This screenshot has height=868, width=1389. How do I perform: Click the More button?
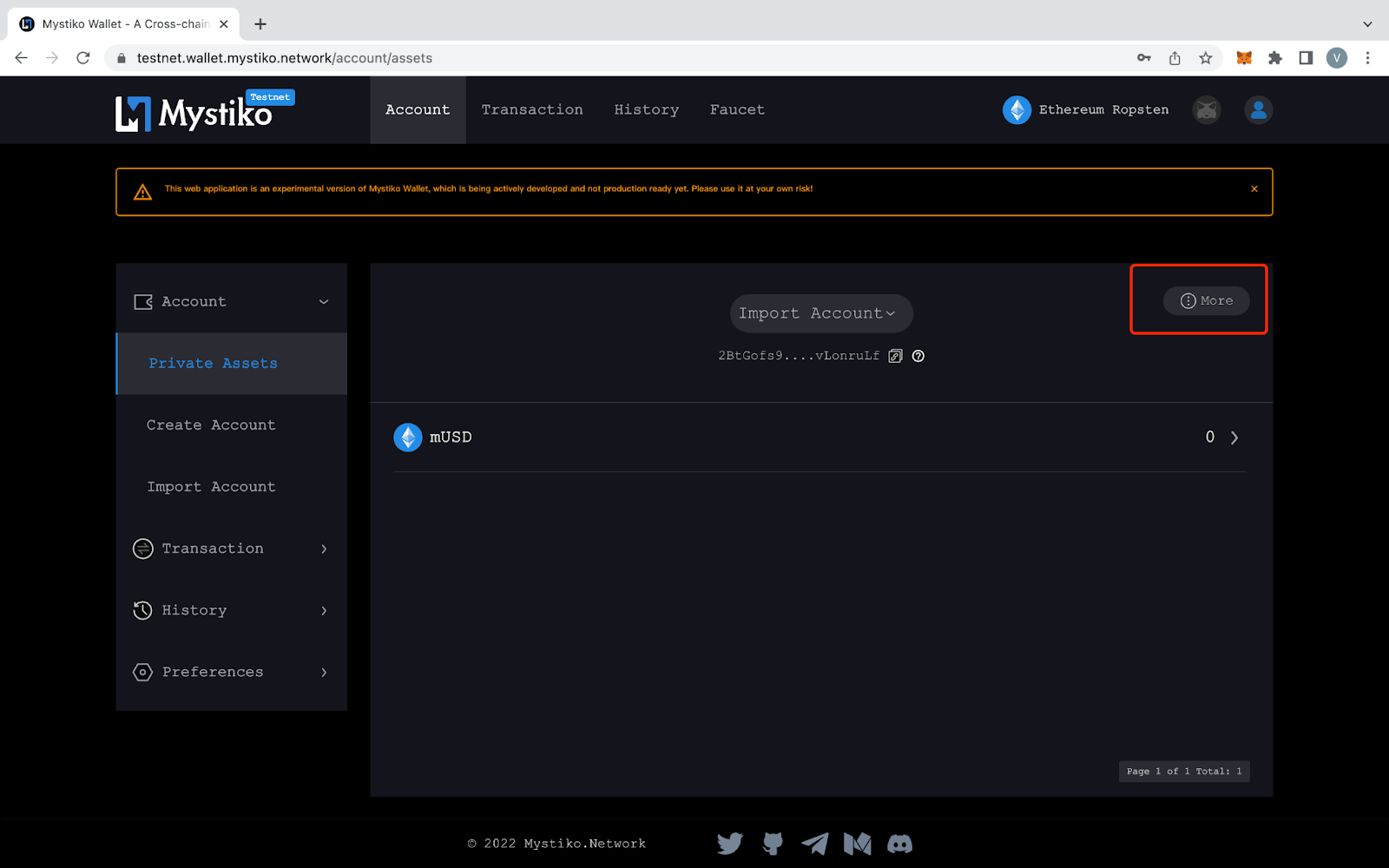pos(1207,300)
